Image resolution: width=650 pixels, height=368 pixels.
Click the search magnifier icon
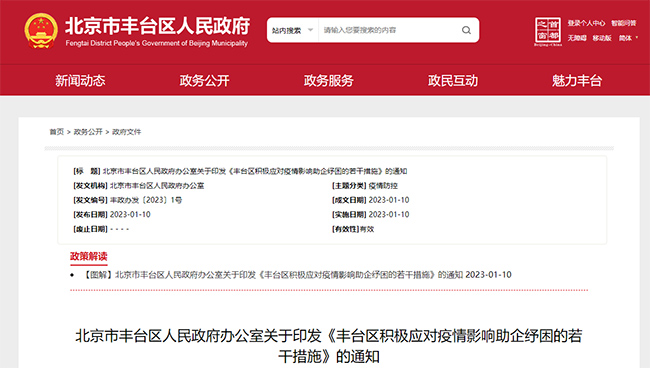click(466, 30)
